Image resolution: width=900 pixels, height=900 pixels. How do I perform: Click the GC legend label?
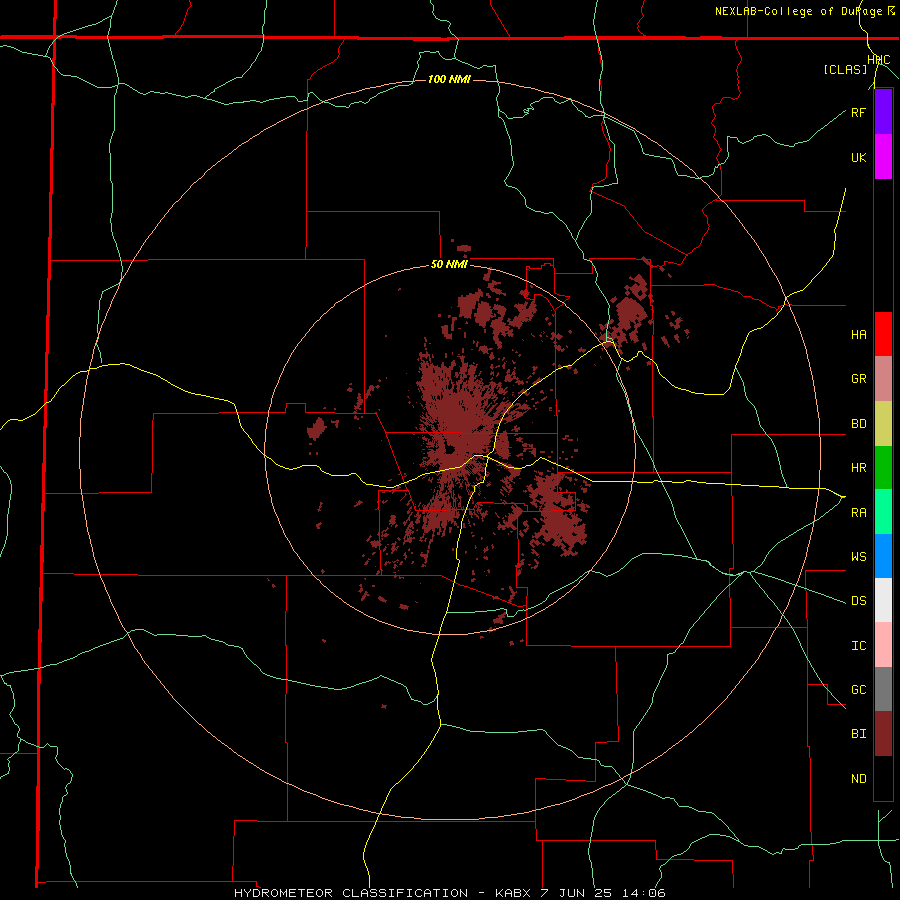(858, 689)
